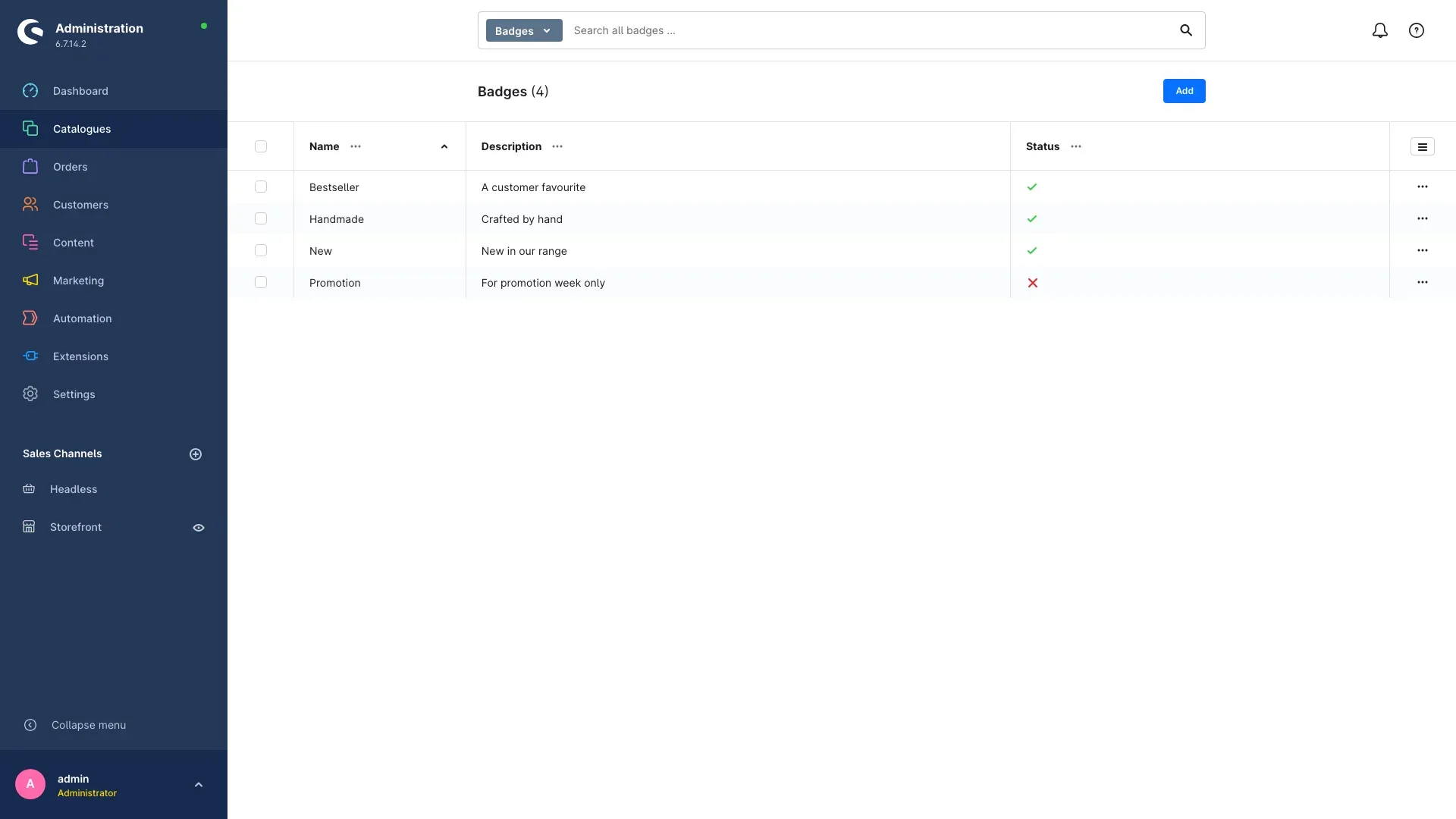The image size is (1456, 819).
Task: Click the admin avatar circle
Action: 30,784
